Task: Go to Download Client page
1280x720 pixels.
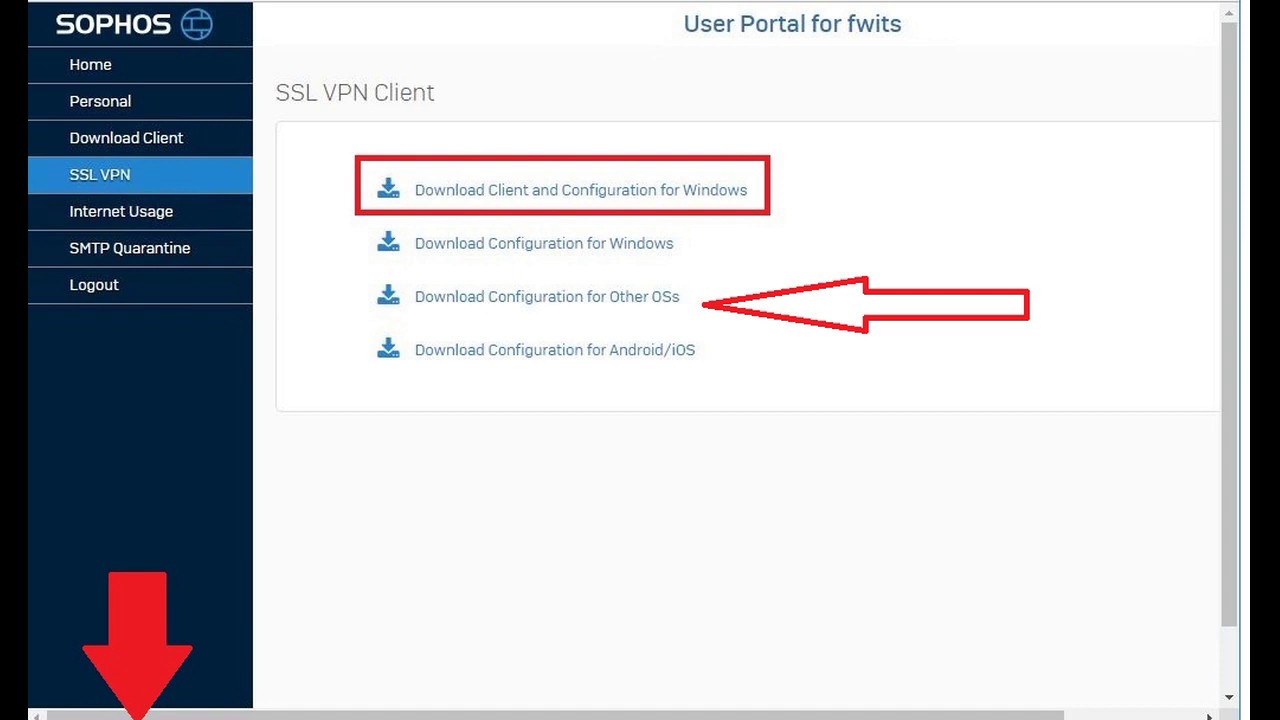Action: coord(140,138)
